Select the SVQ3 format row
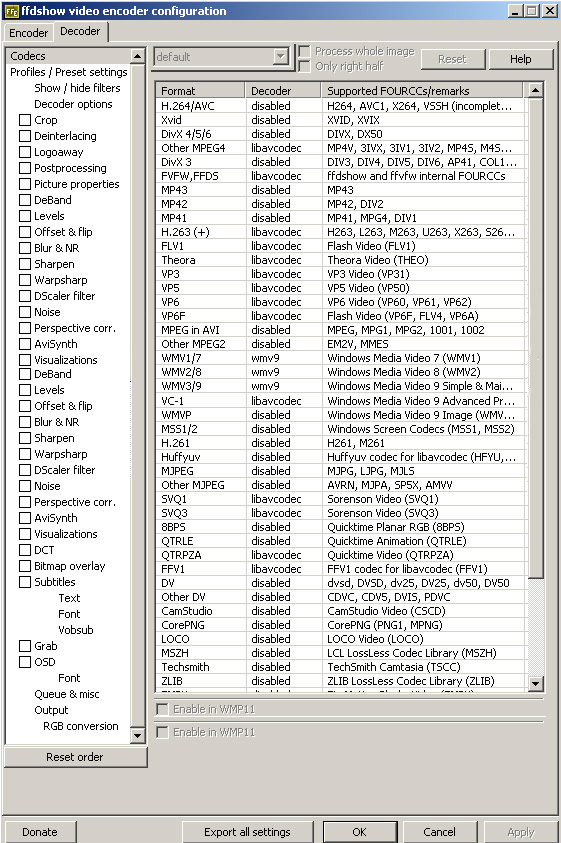The height and width of the screenshot is (843, 561). click(x=341, y=513)
